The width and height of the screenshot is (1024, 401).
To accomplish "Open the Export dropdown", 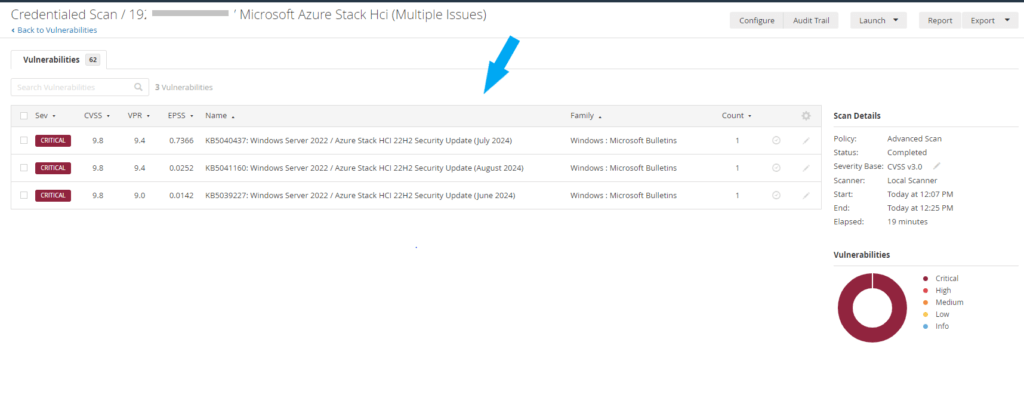I will (989, 20).
